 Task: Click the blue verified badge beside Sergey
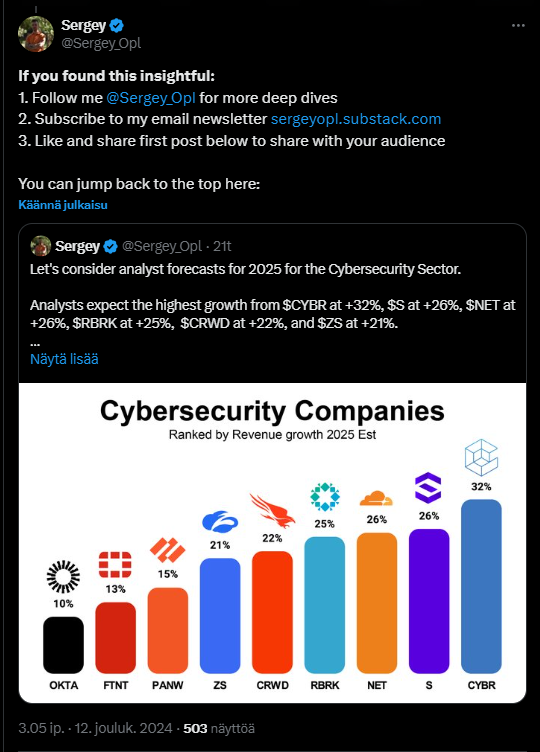pos(117,25)
